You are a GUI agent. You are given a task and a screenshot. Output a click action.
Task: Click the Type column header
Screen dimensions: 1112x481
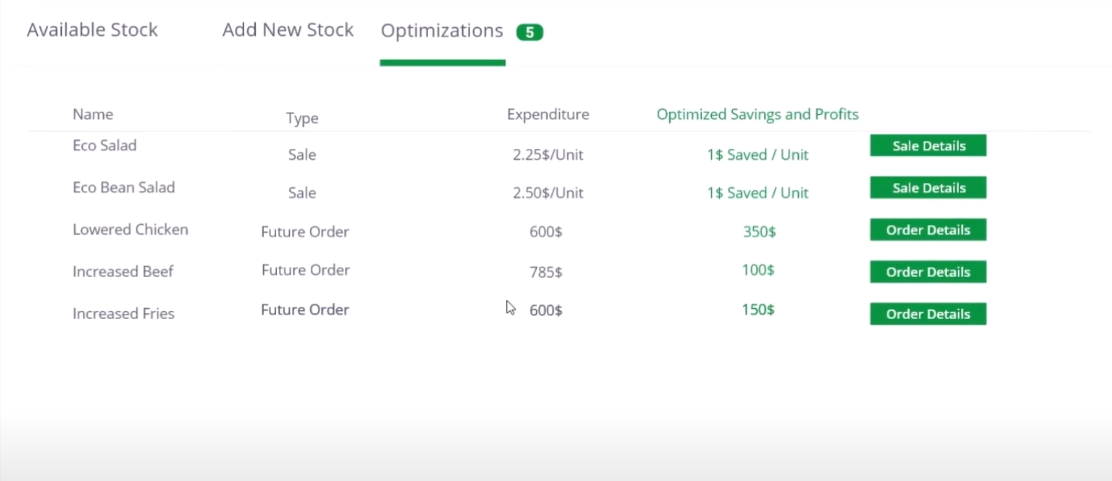coord(302,118)
